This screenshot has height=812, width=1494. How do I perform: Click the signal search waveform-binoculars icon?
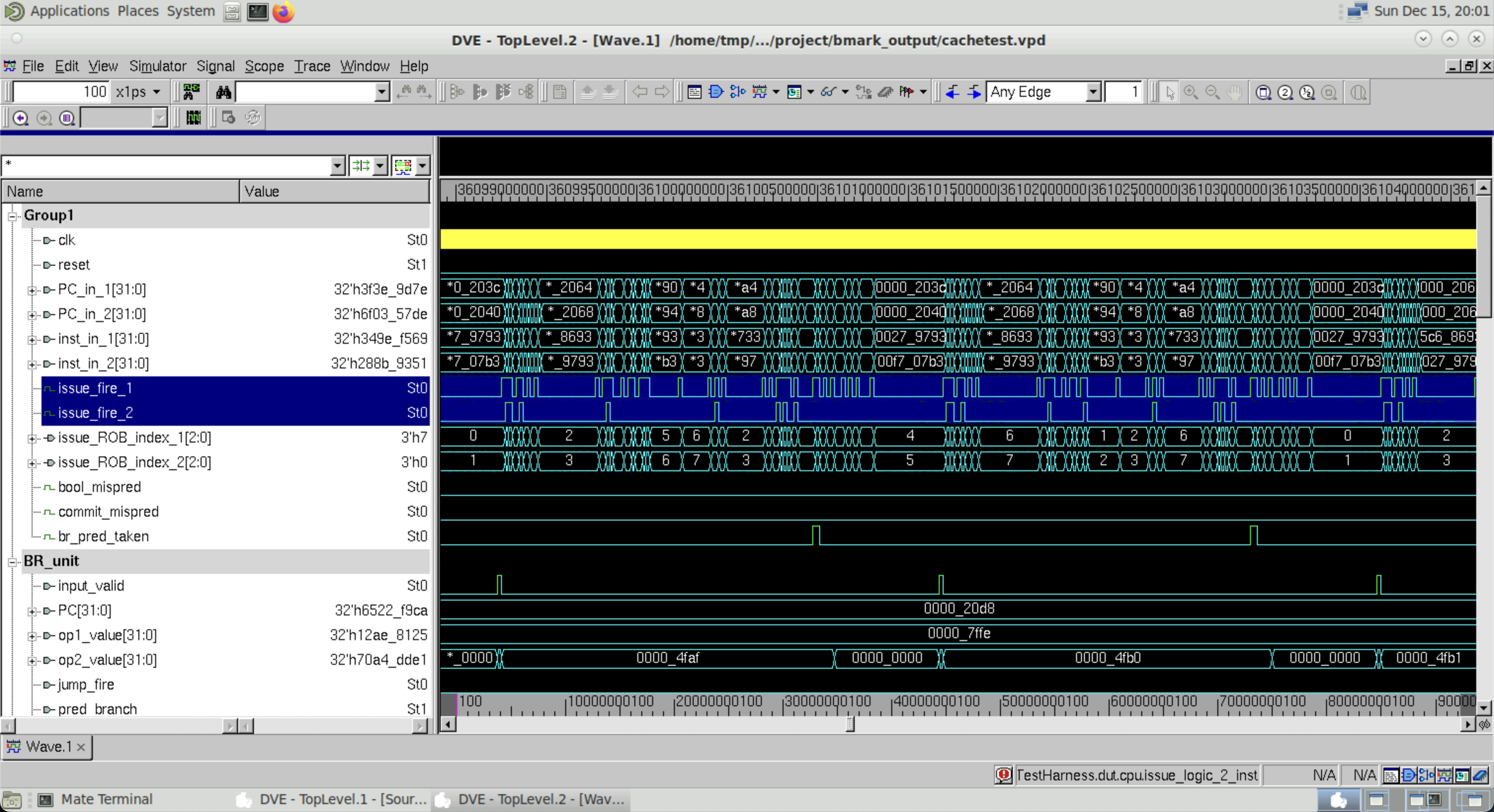tap(191, 92)
